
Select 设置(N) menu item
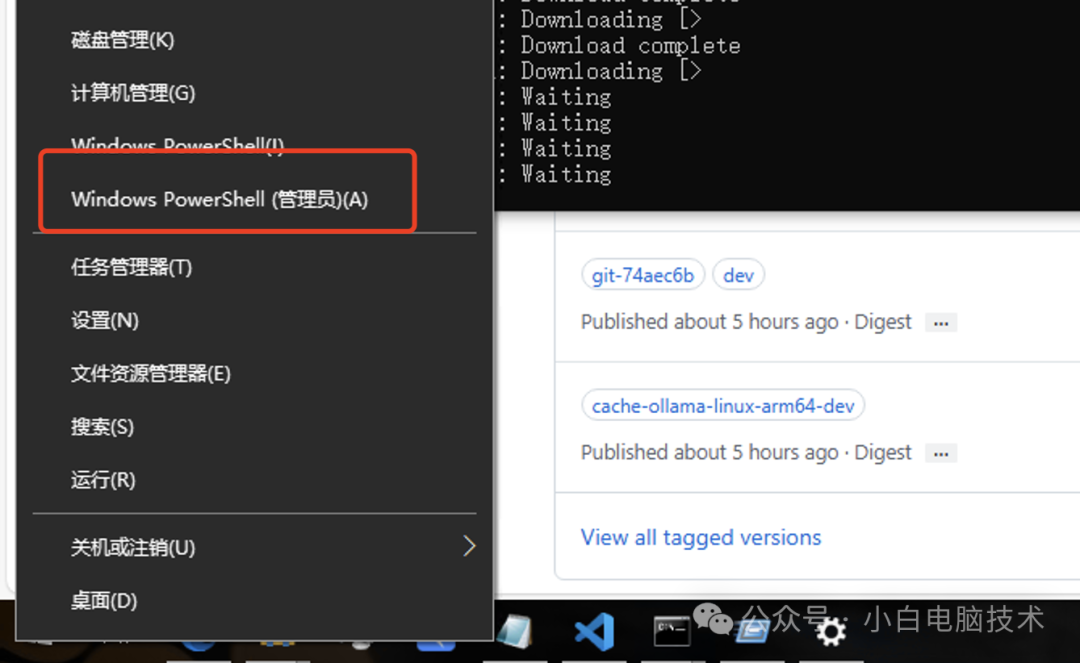255,320
